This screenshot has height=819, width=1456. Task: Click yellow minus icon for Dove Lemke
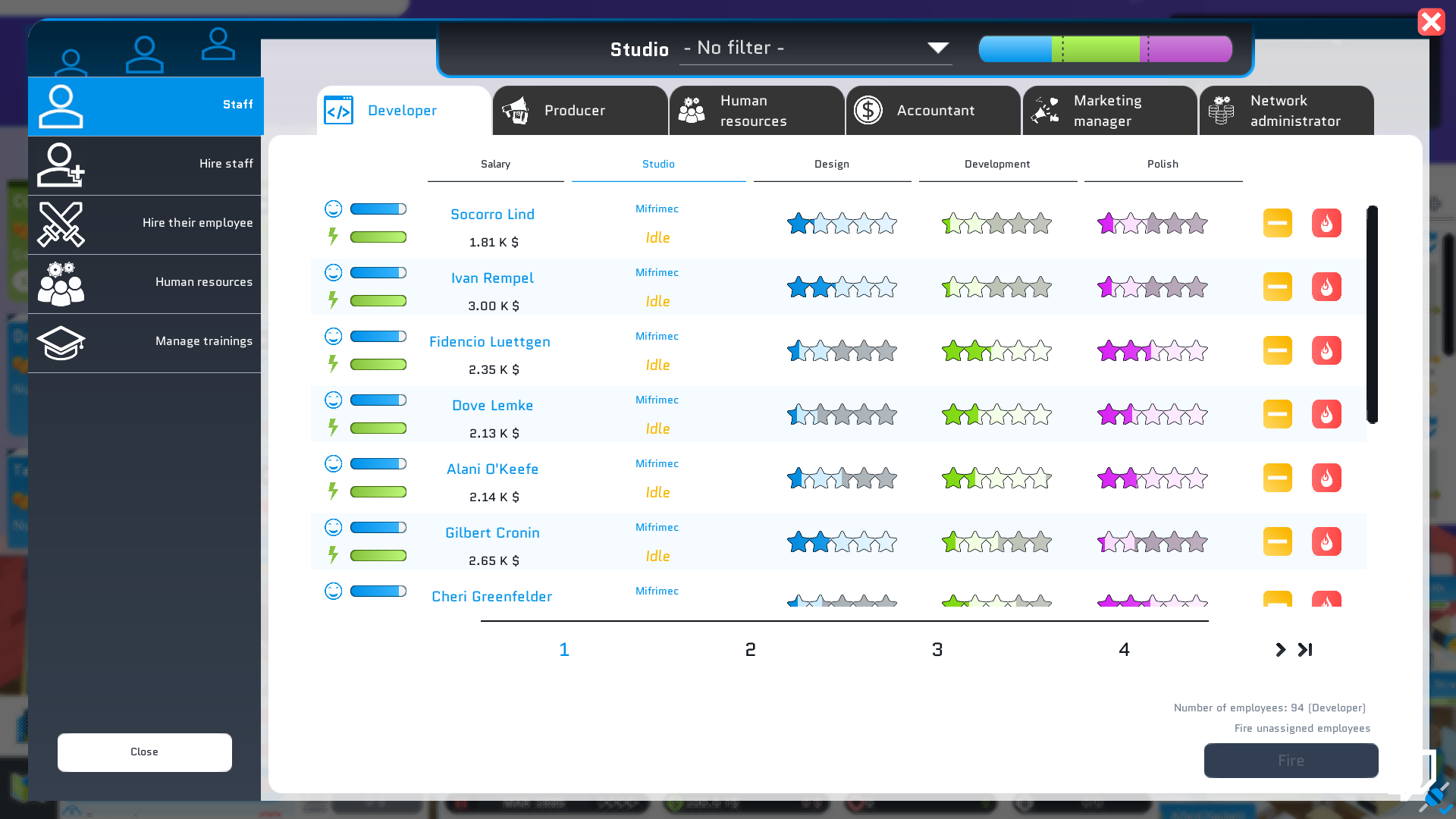point(1277,414)
